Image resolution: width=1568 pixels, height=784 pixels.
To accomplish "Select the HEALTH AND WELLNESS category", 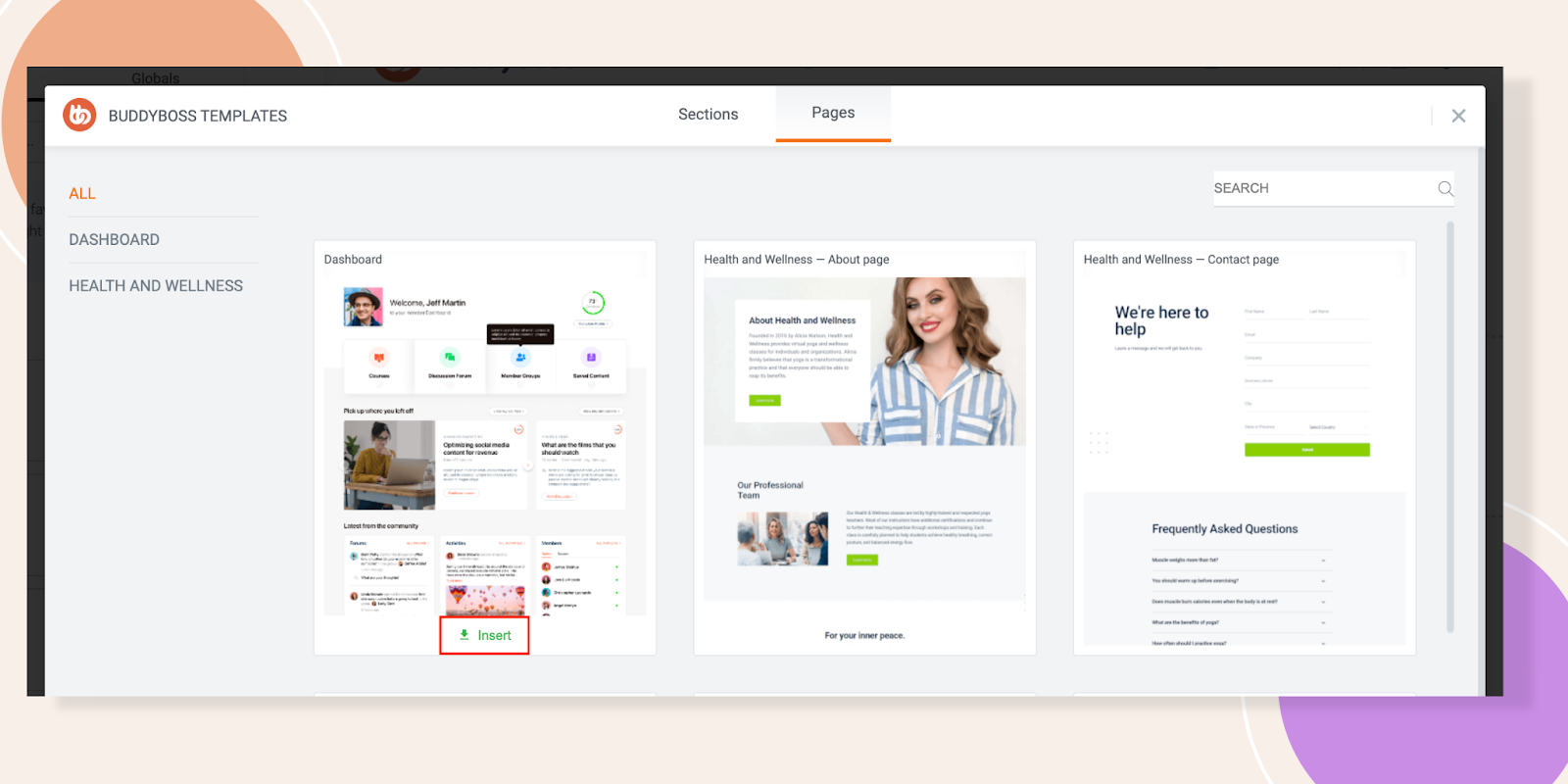I will point(156,286).
